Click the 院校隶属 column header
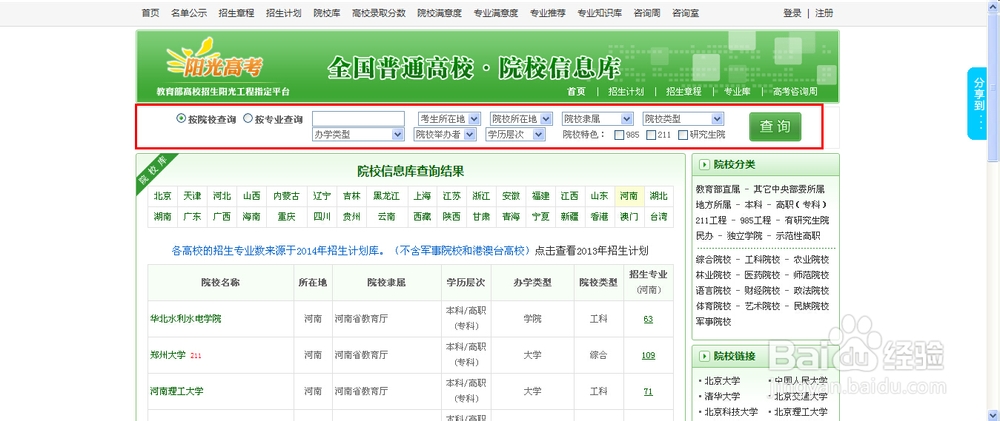The image size is (1000, 421). point(386,282)
